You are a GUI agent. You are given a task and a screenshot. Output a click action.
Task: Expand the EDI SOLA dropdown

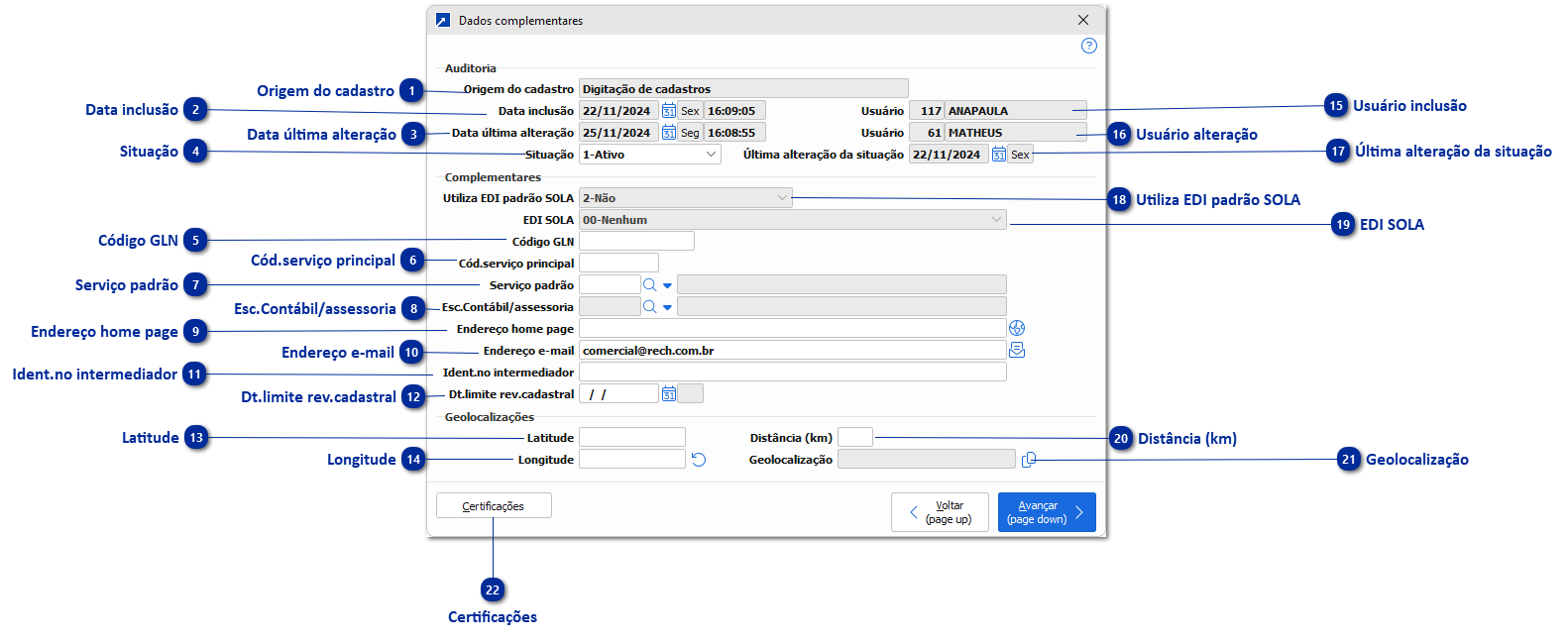[x=996, y=220]
